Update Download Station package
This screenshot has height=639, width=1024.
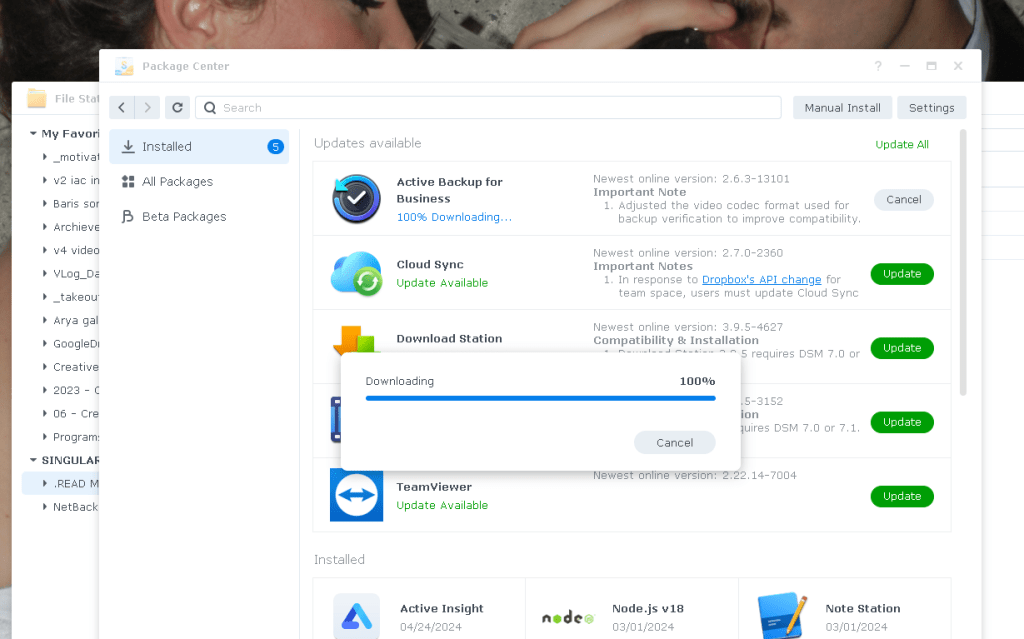tap(902, 348)
